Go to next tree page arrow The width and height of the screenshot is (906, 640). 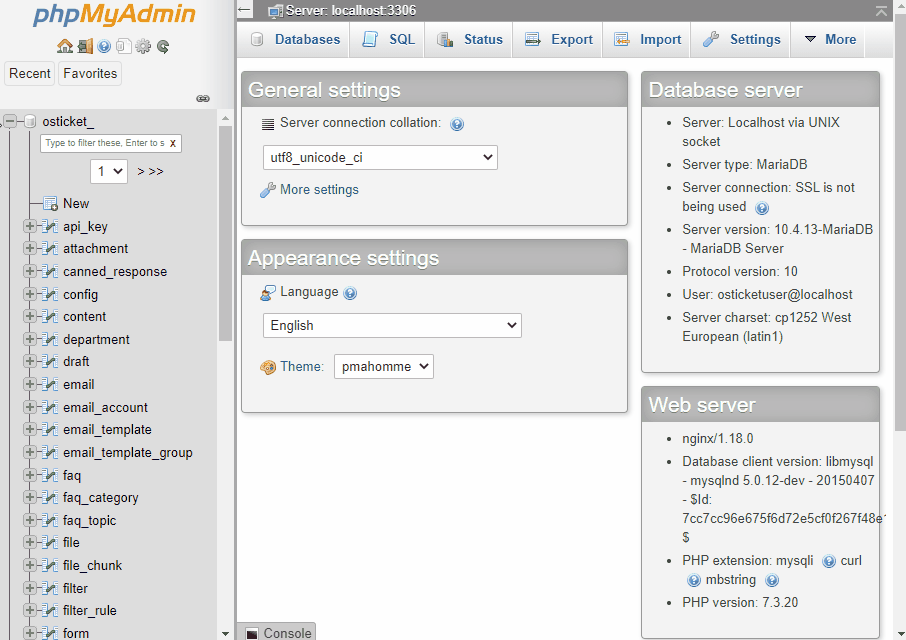click(x=140, y=172)
